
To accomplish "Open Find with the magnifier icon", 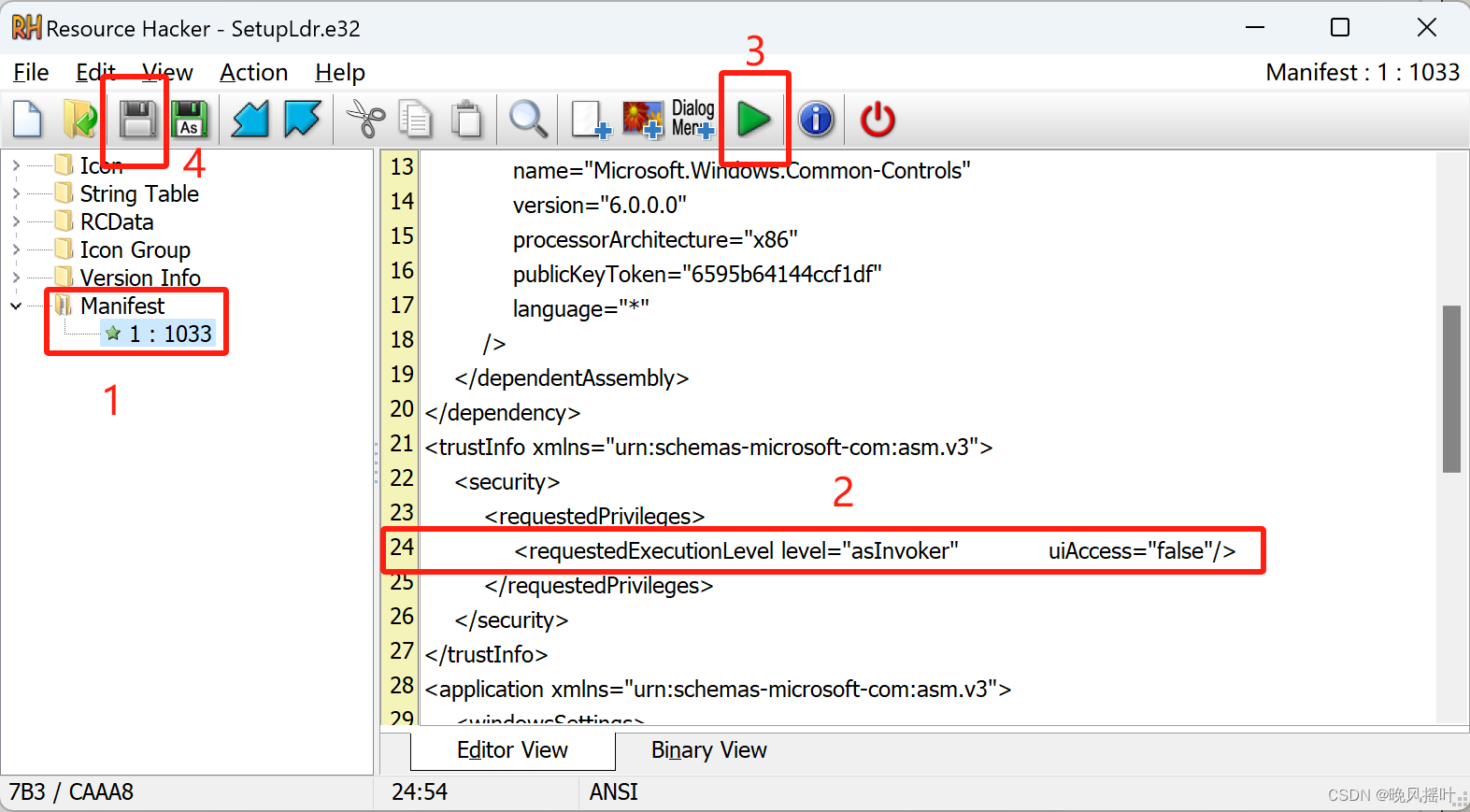I will [x=528, y=120].
